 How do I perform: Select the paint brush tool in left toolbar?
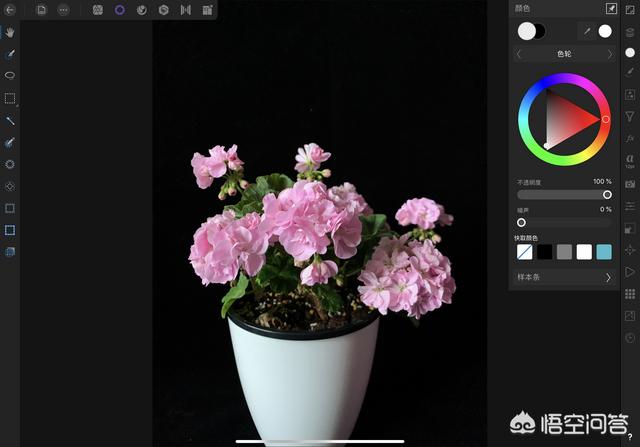(10, 54)
